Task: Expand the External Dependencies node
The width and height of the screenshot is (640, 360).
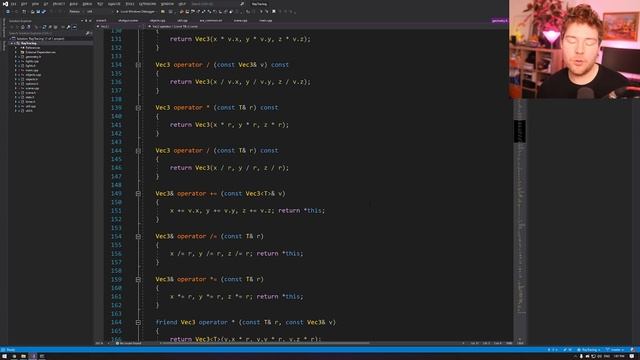Action: pos(16,52)
